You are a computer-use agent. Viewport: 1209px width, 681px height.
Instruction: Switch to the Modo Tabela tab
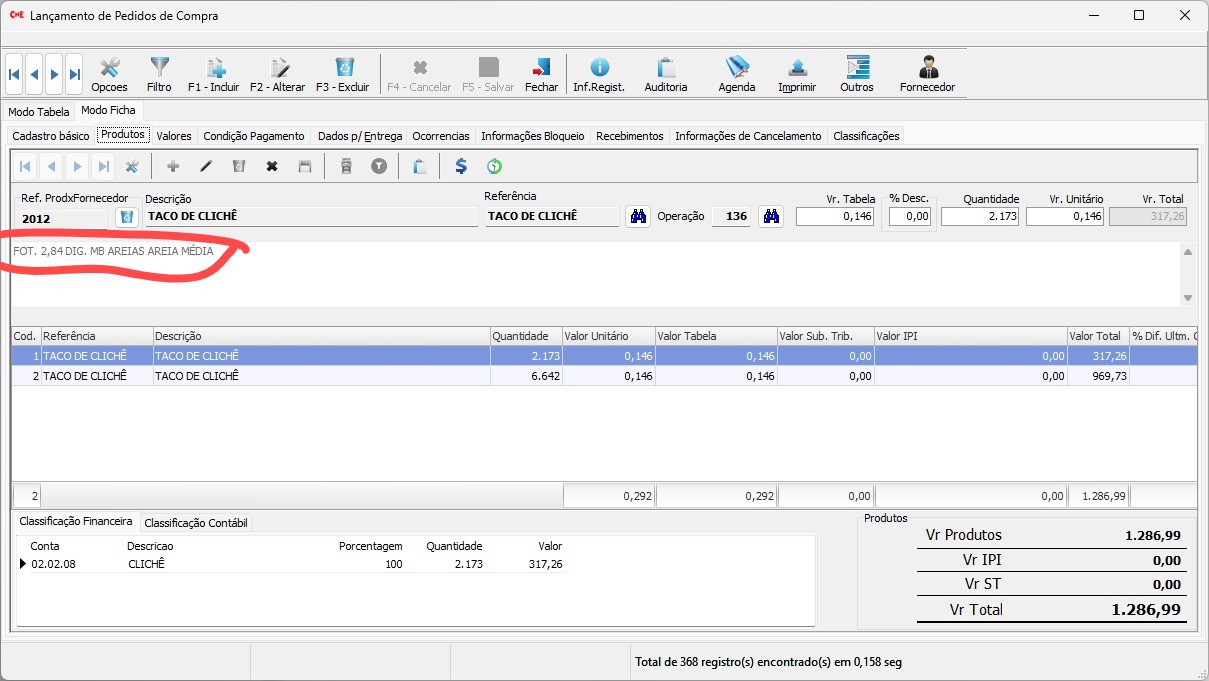coord(39,112)
